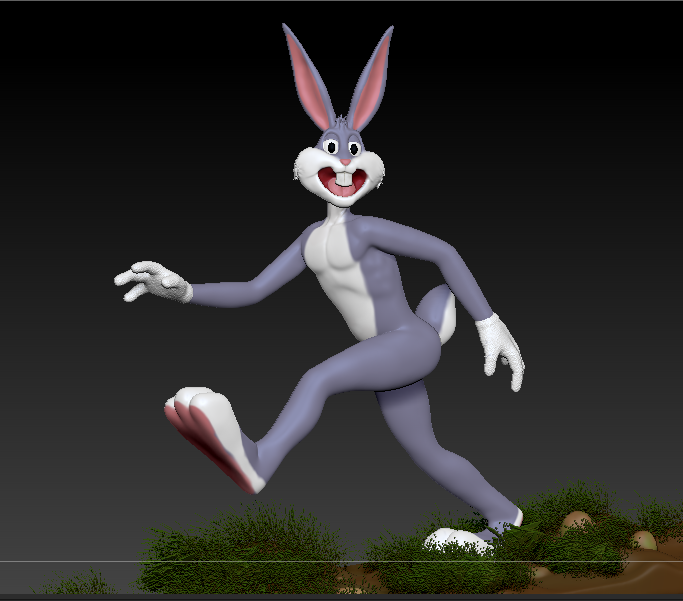Click the planted foot in the grass
Screen dimensions: 683x601
tap(460, 538)
